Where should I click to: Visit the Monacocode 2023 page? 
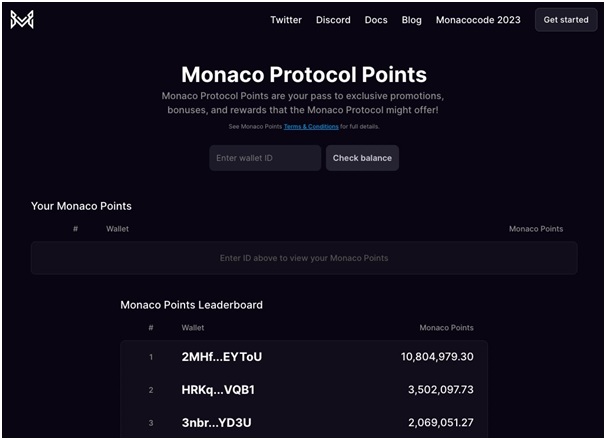click(x=478, y=20)
